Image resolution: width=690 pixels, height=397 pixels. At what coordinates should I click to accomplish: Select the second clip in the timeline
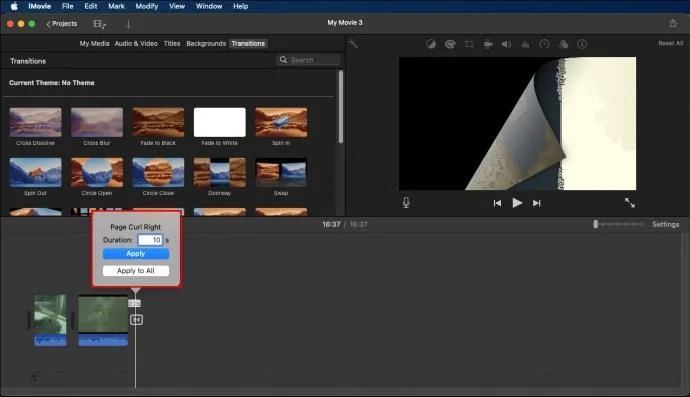103,320
